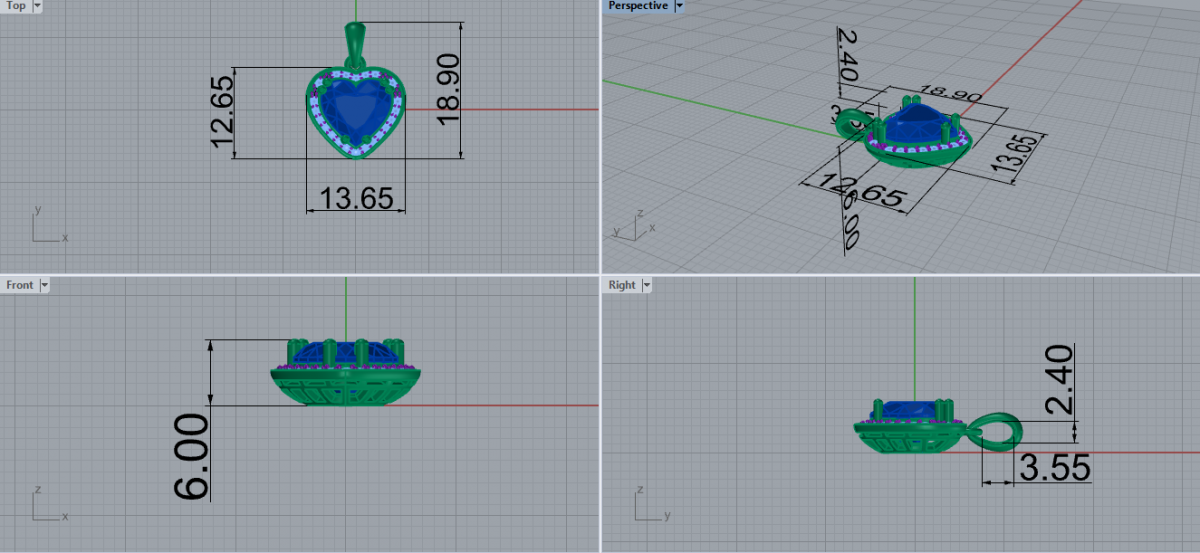Select the 18.90 dimension in Top view

(448, 89)
